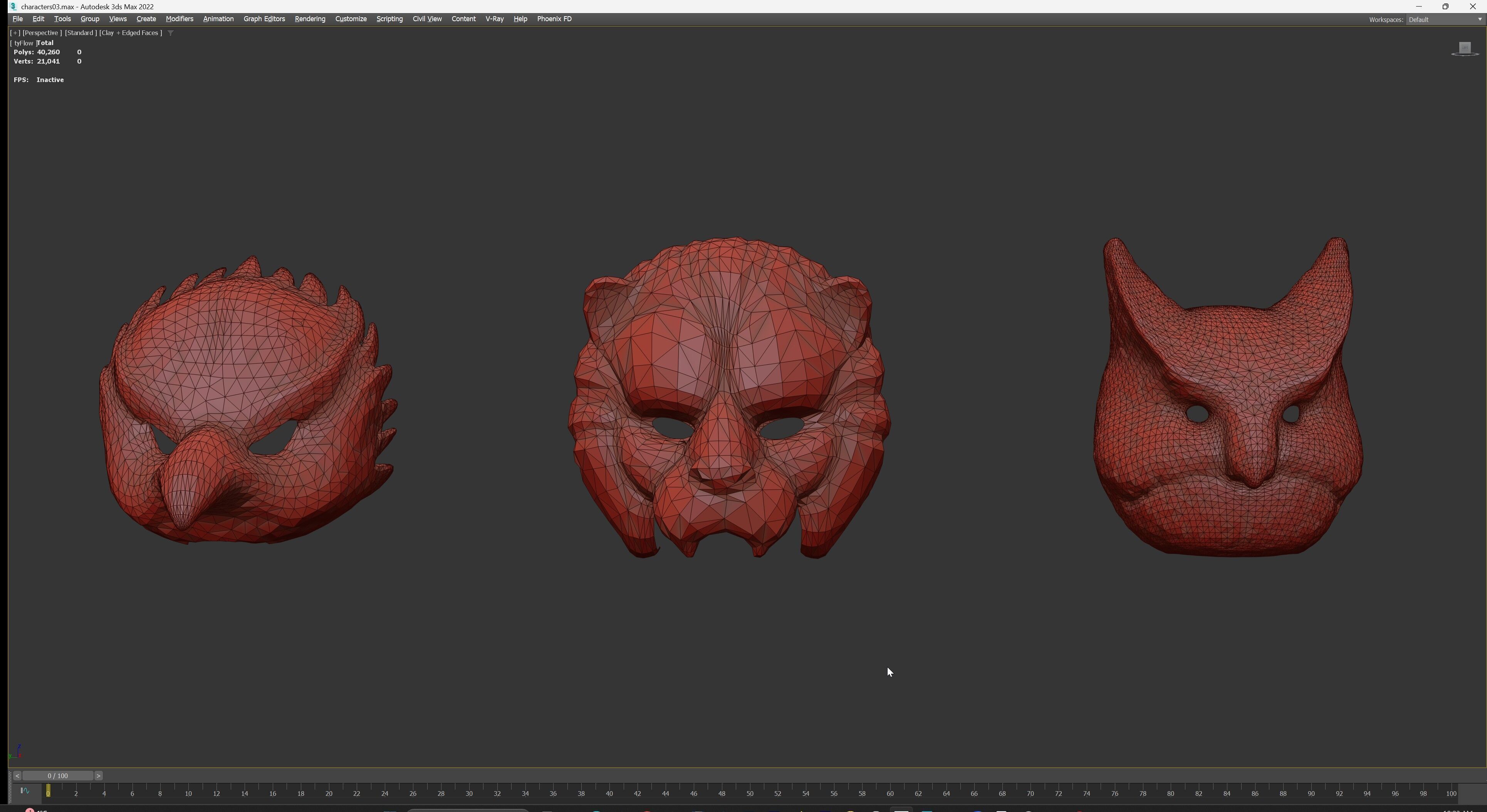The width and height of the screenshot is (1487, 812).
Task: Open the viewport filter funnel icon
Action: click(x=170, y=33)
